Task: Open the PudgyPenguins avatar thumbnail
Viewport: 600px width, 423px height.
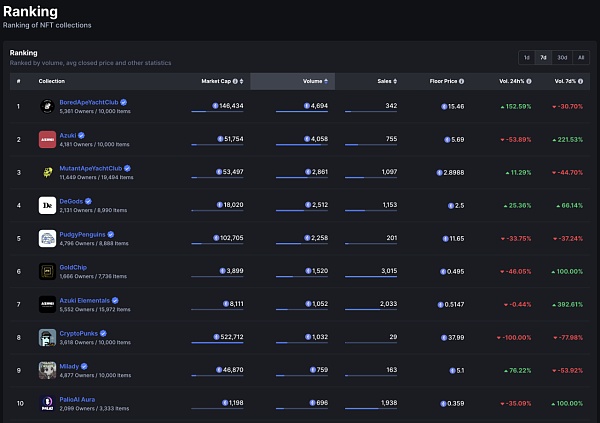Action: 46,238
